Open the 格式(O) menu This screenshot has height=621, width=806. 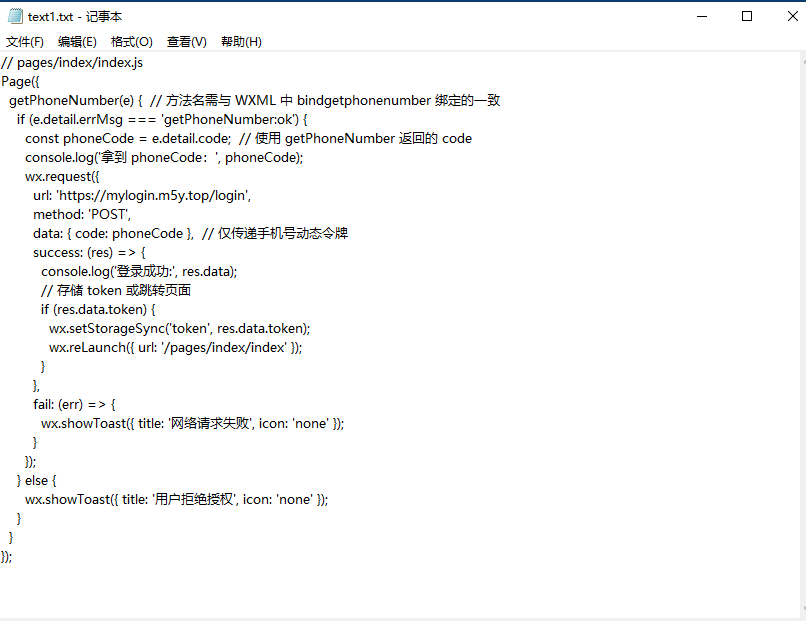point(132,42)
